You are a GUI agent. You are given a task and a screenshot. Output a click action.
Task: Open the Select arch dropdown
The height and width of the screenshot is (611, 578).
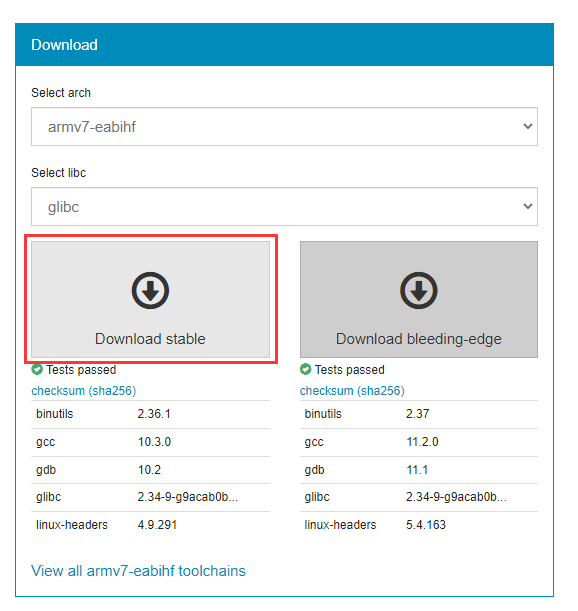(x=284, y=127)
